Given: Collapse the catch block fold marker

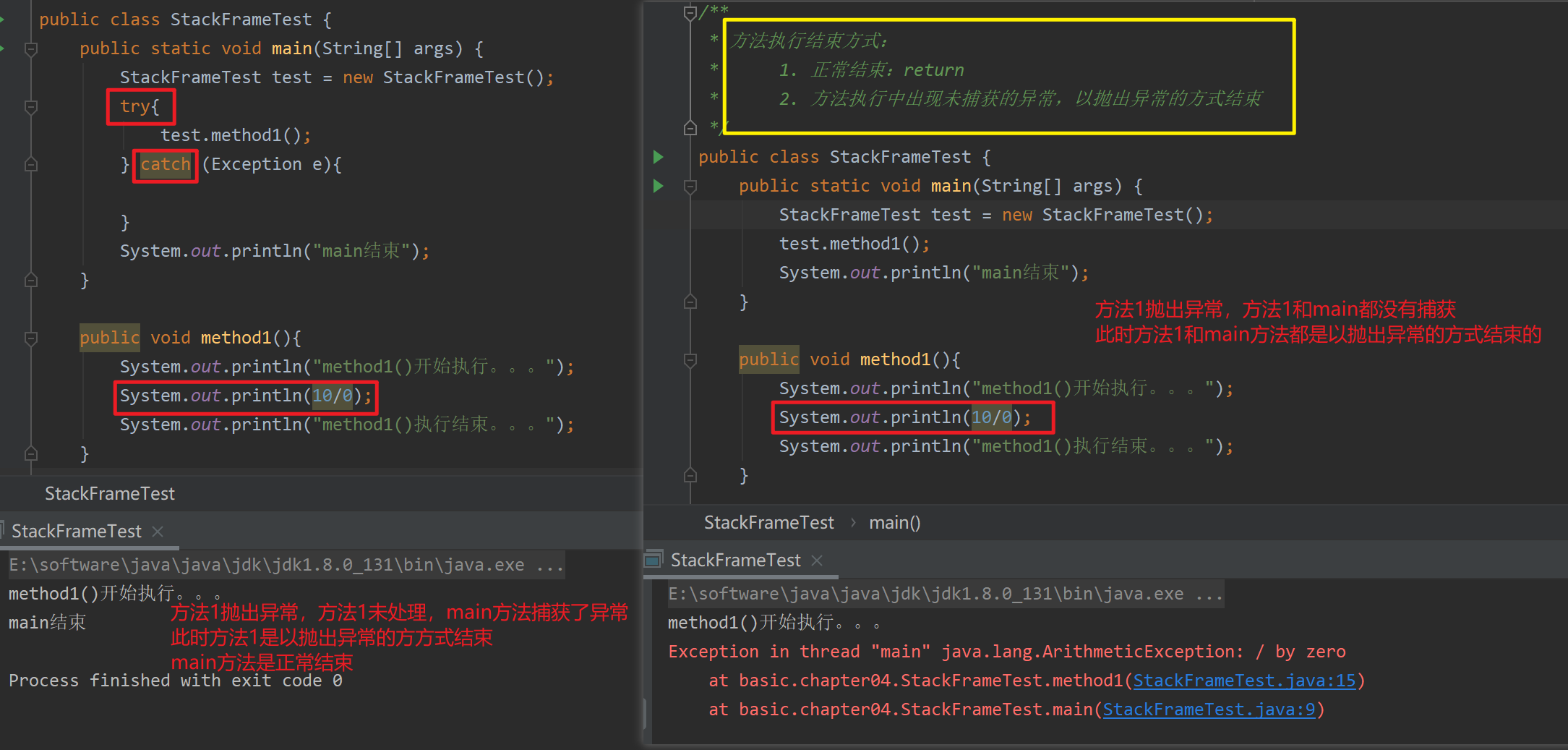Looking at the screenshot, I should tap(30, 164).
